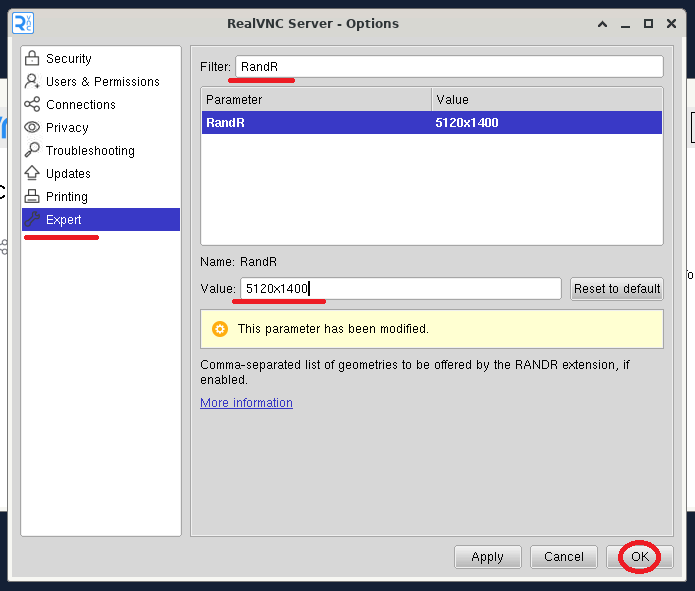Click the Users & Permissions person icon

(x=32, y=81)
